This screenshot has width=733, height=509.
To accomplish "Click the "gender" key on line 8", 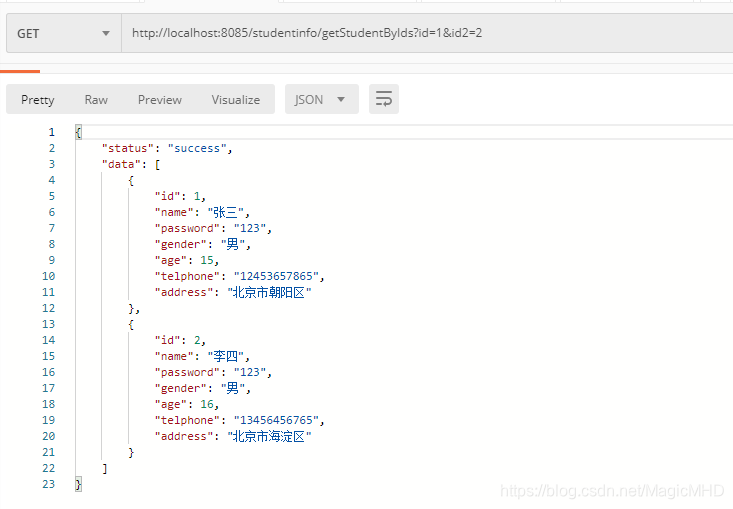I will [x=180, y=244].
